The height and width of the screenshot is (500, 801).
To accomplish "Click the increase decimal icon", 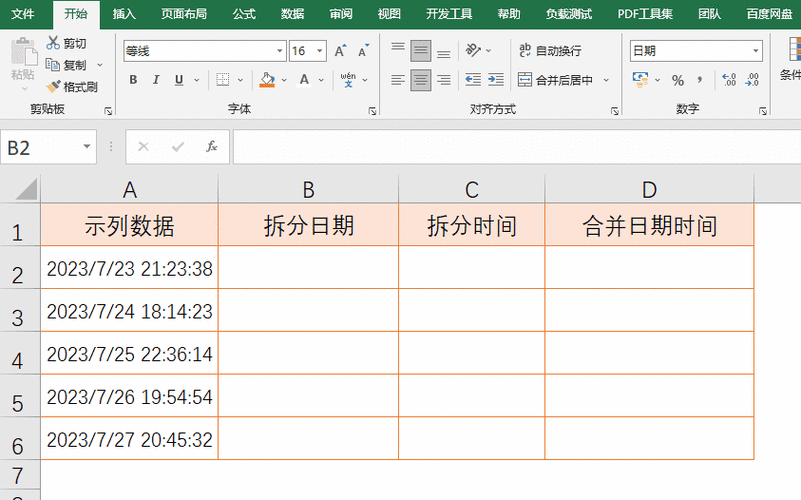I will [729, 80].
